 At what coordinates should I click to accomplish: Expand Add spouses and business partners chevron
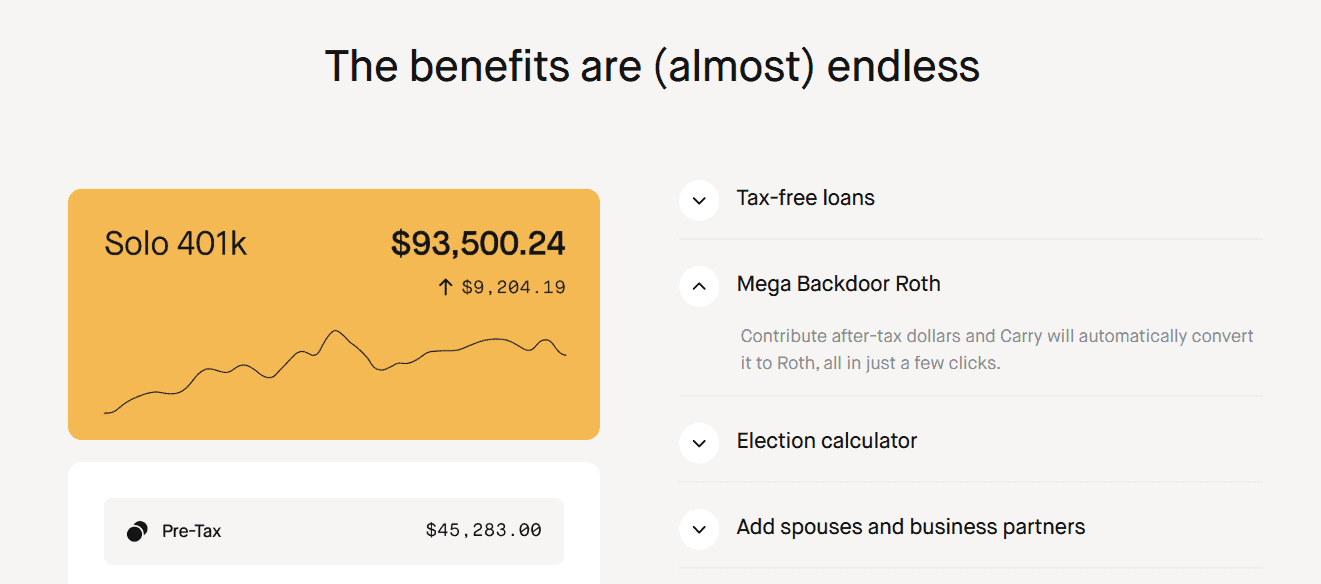click(699, 529)
